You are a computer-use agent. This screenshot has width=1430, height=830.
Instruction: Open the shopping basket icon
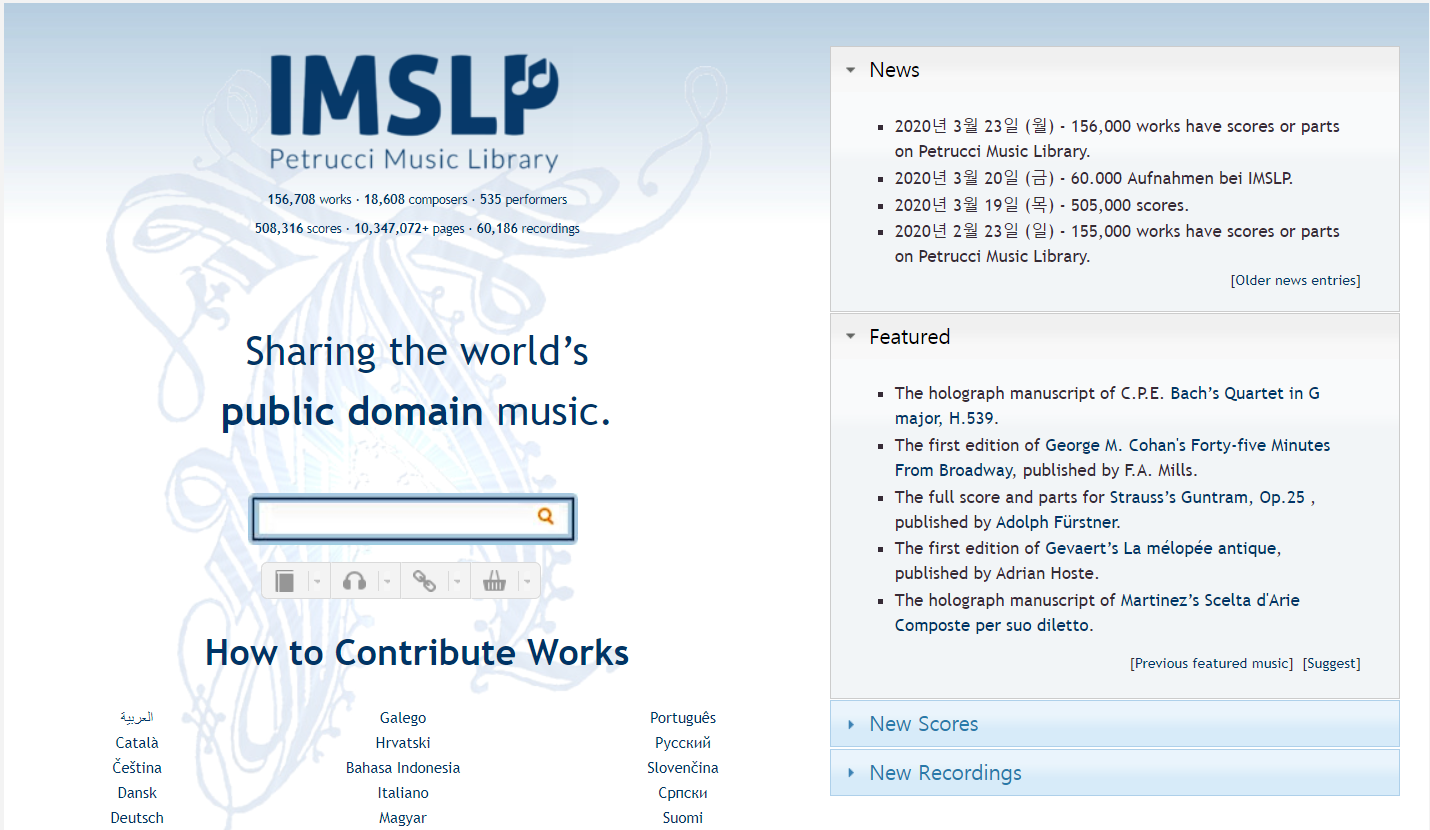click(x=494, y=581)
